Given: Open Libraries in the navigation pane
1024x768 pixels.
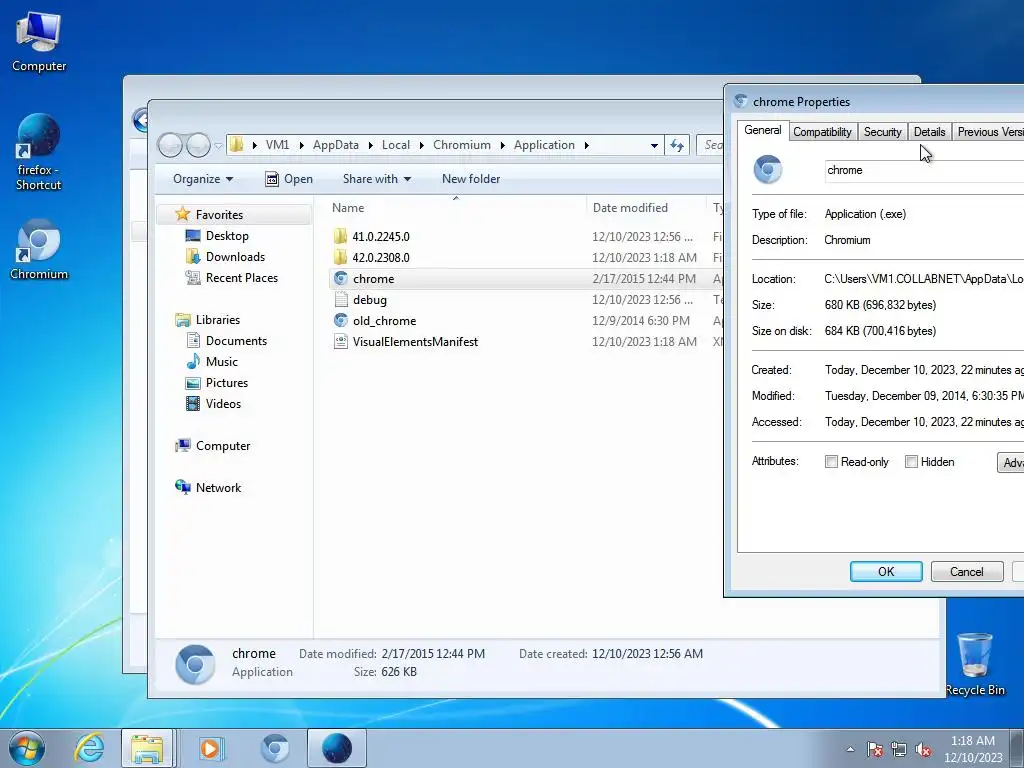Looking at the screenshot, I should pos(217,320).
